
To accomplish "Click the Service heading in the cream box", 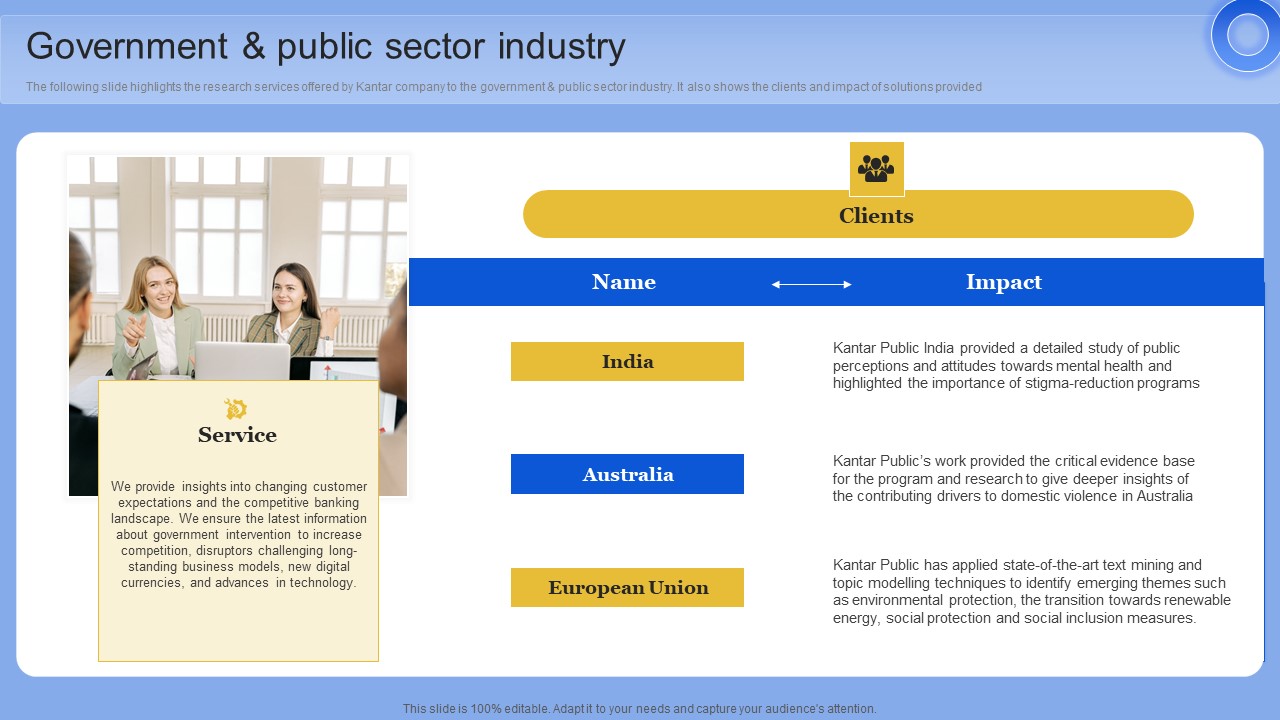I will click(x=237, y=435).
